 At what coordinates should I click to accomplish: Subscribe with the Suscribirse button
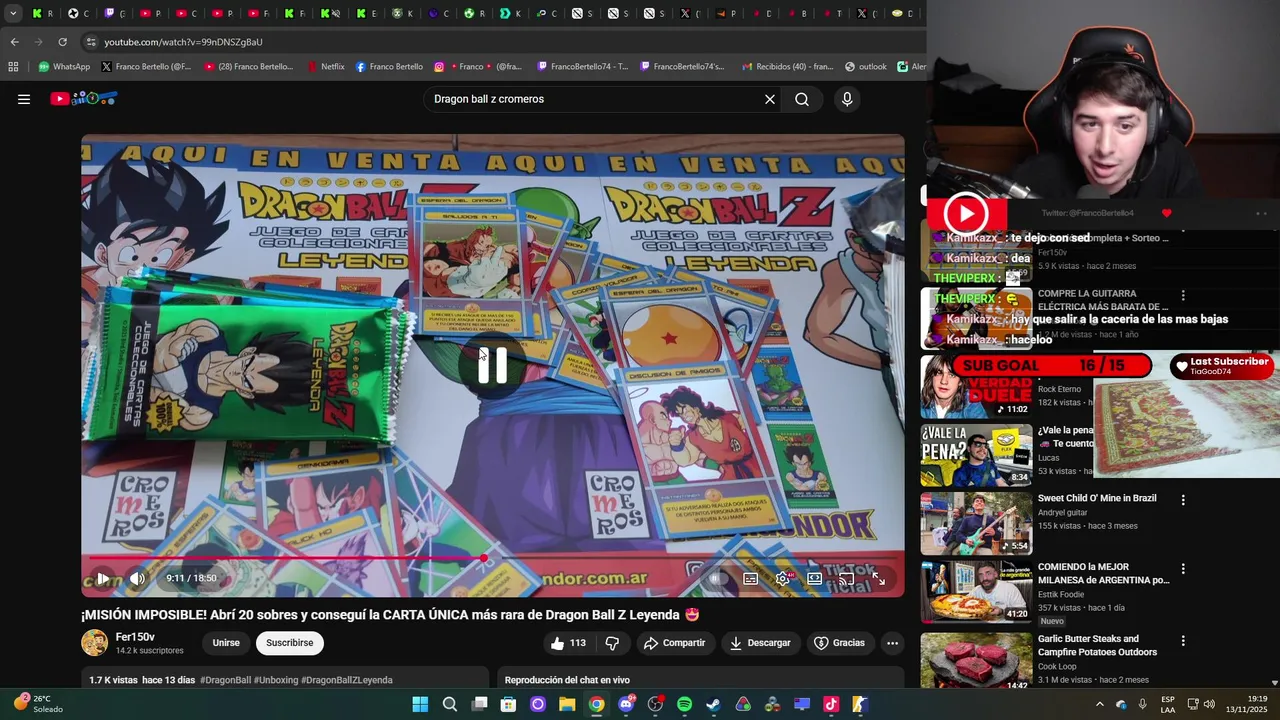[x=290, y=643]
